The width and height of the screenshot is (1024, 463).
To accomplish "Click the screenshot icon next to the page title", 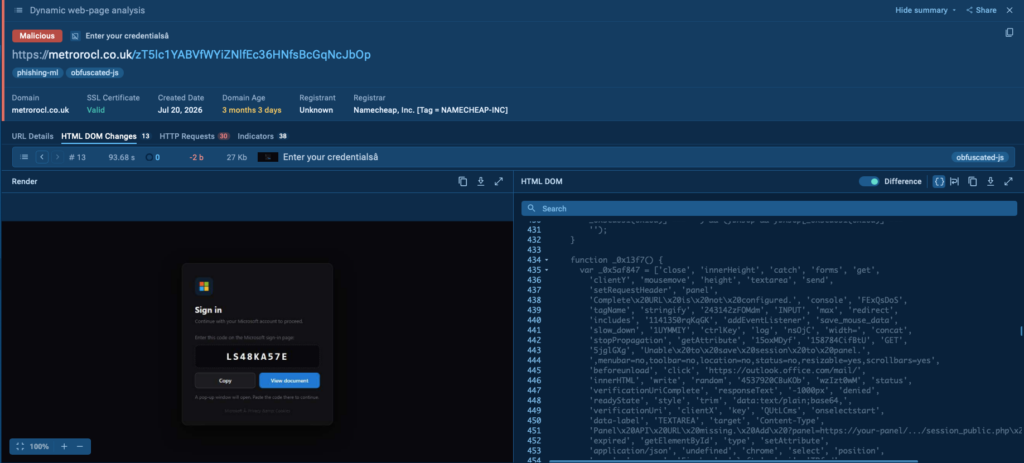I will tap(75, 36).
